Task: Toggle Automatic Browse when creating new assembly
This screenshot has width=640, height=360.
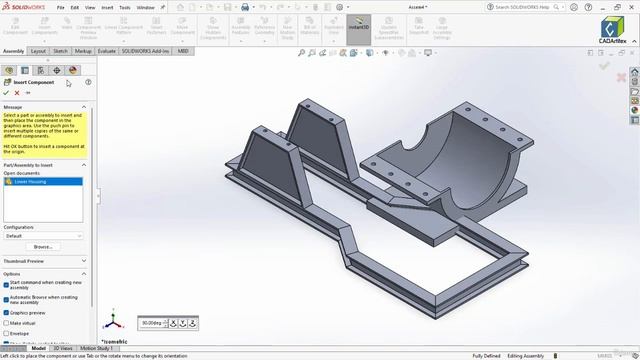Action: point(6,300)
